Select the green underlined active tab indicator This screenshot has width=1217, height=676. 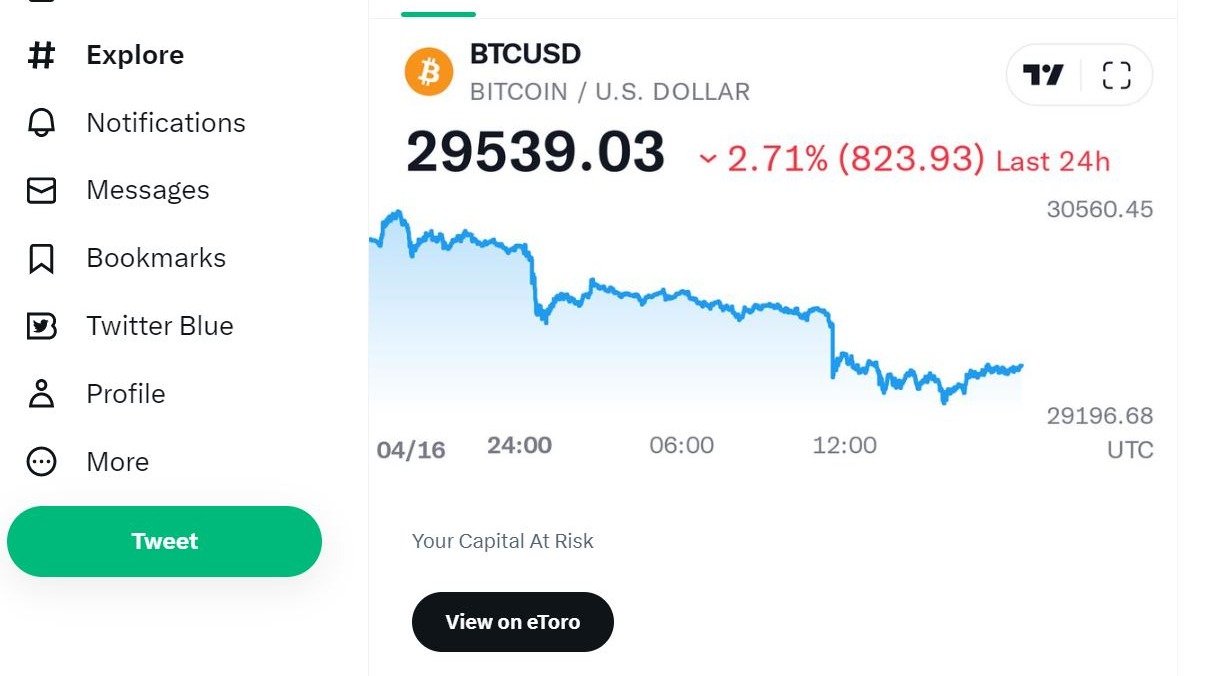(x=438, y=14)
